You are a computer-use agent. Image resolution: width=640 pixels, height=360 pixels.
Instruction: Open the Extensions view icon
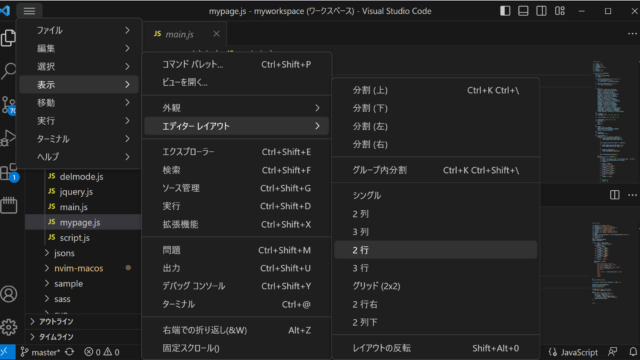[9, 172]
